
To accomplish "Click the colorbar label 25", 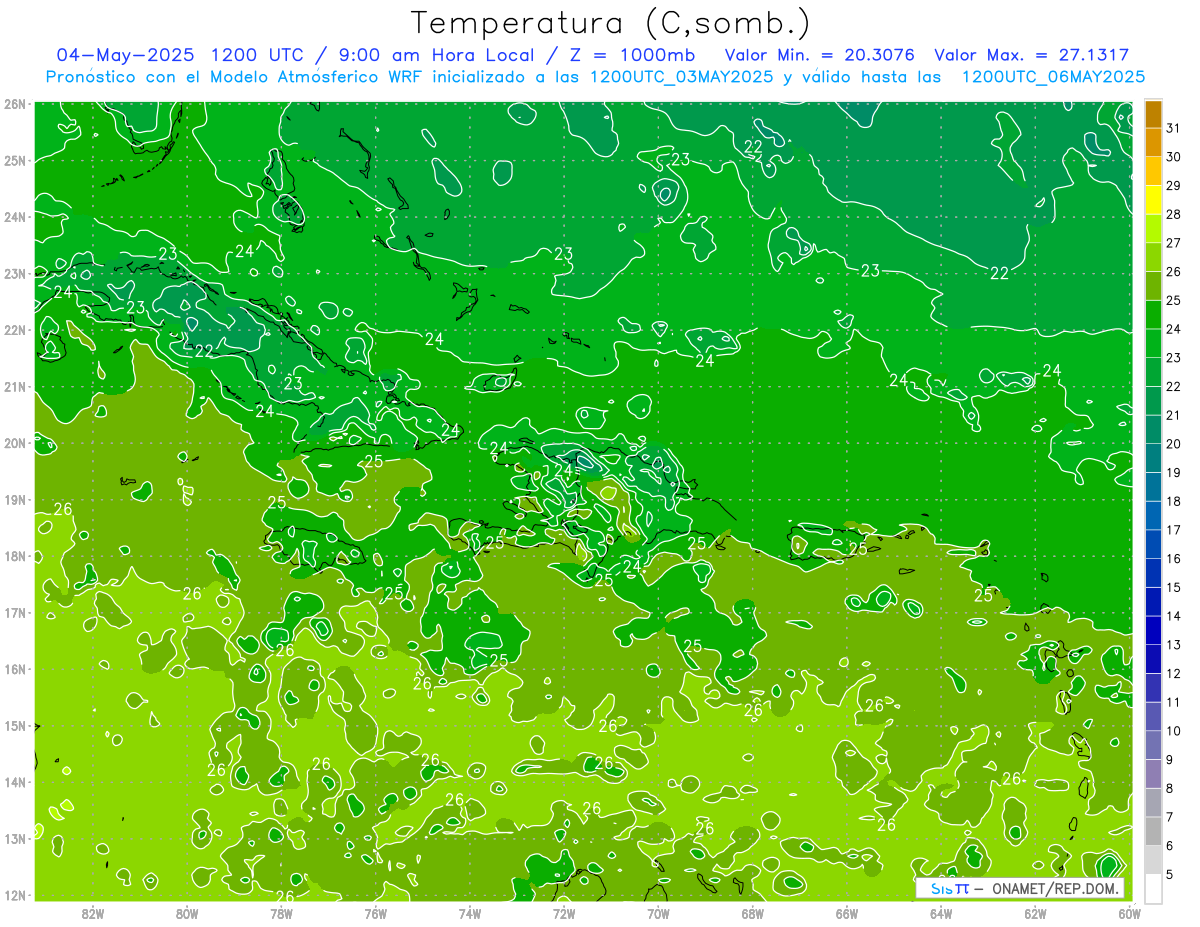I will click(1174, 300).
